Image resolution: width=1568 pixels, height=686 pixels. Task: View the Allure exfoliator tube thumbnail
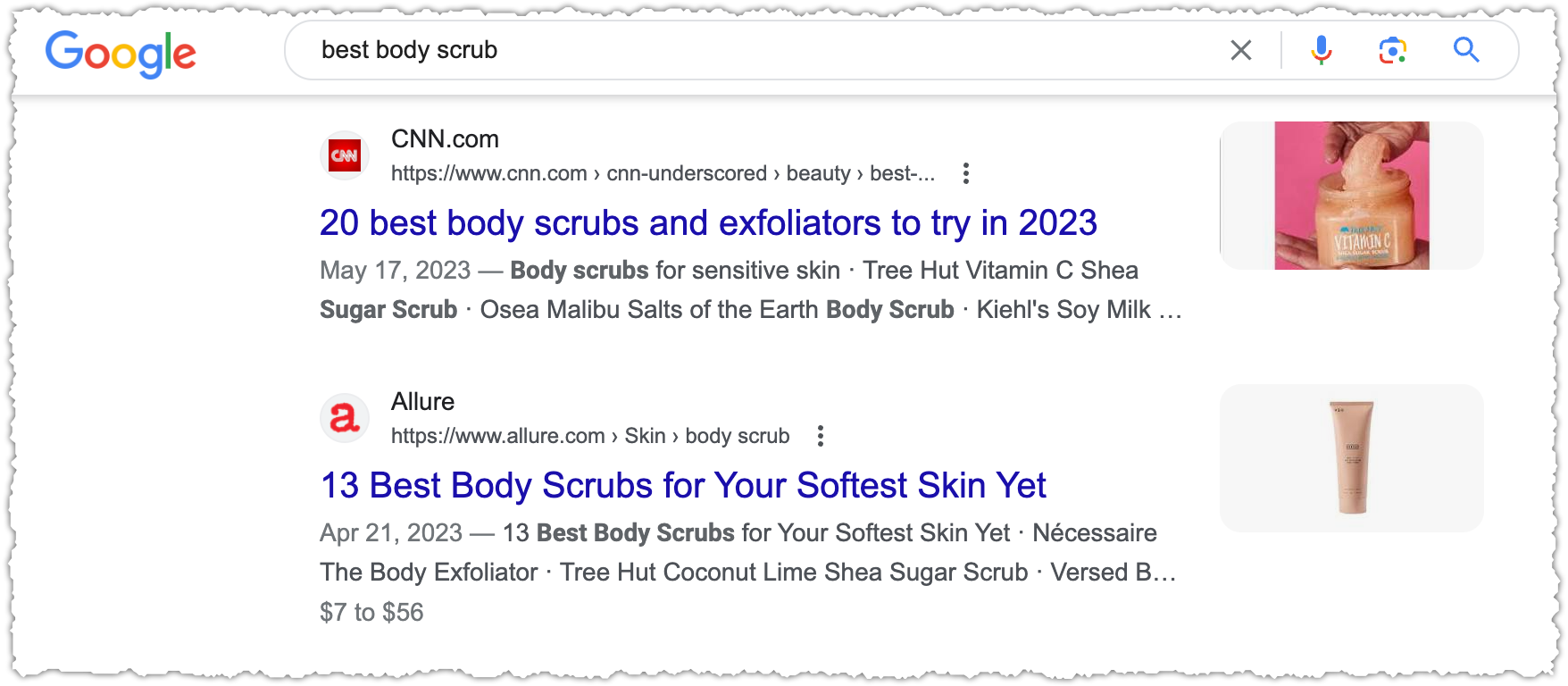1352,458
